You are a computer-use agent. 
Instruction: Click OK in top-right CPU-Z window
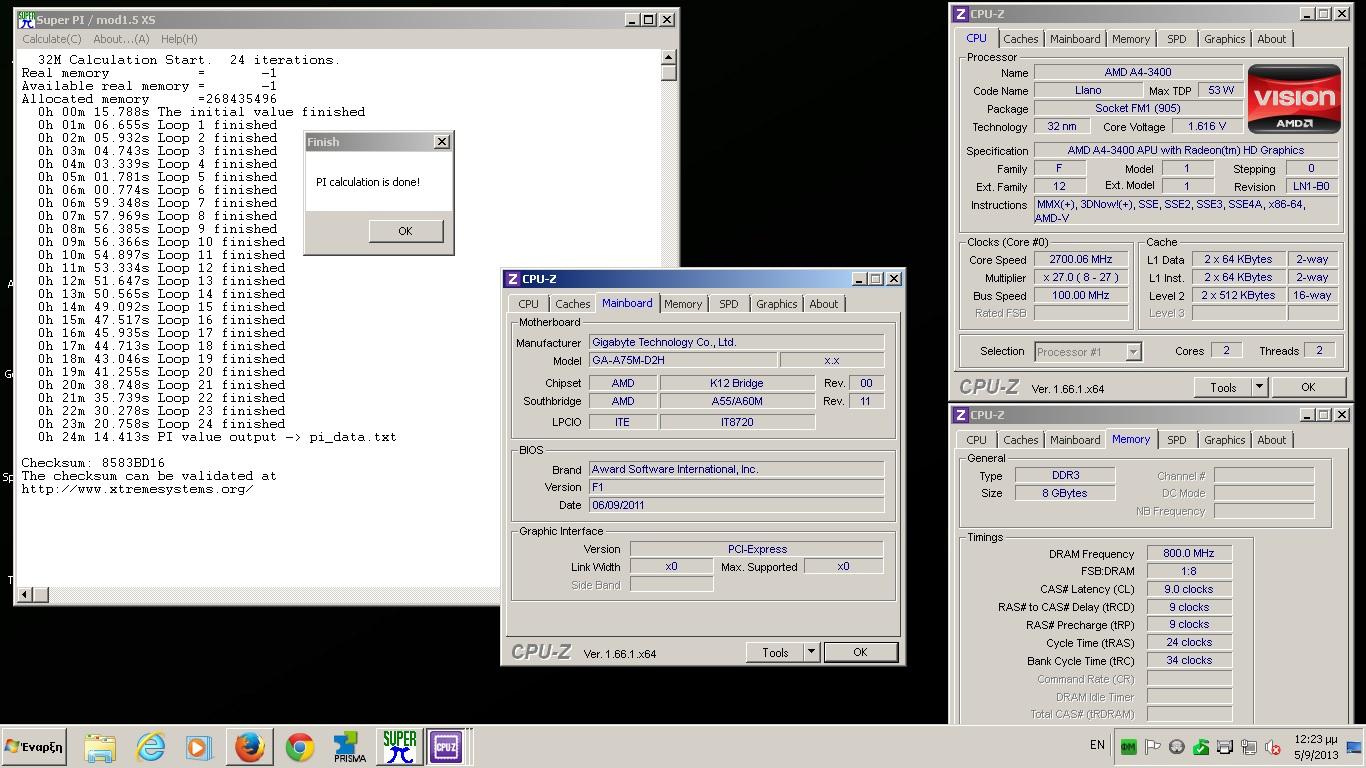1308,387
